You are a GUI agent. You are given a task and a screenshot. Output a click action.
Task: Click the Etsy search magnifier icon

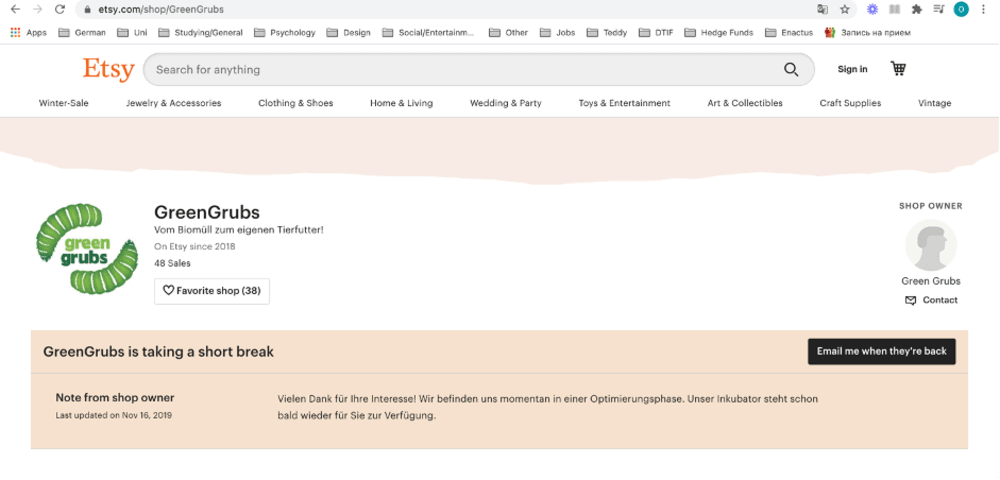pos(791,69)
